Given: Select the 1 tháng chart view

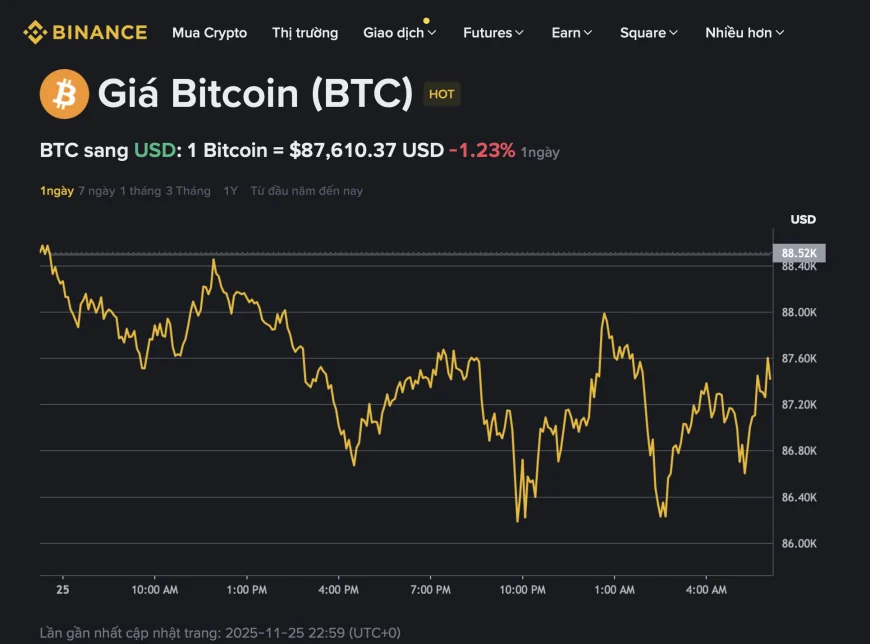Looking at the screenshot, I should (x=138, y=190).
